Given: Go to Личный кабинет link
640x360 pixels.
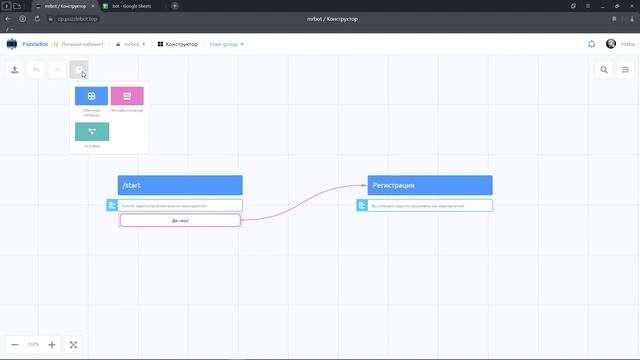Looking at the screenshot, I should point(82,44).
